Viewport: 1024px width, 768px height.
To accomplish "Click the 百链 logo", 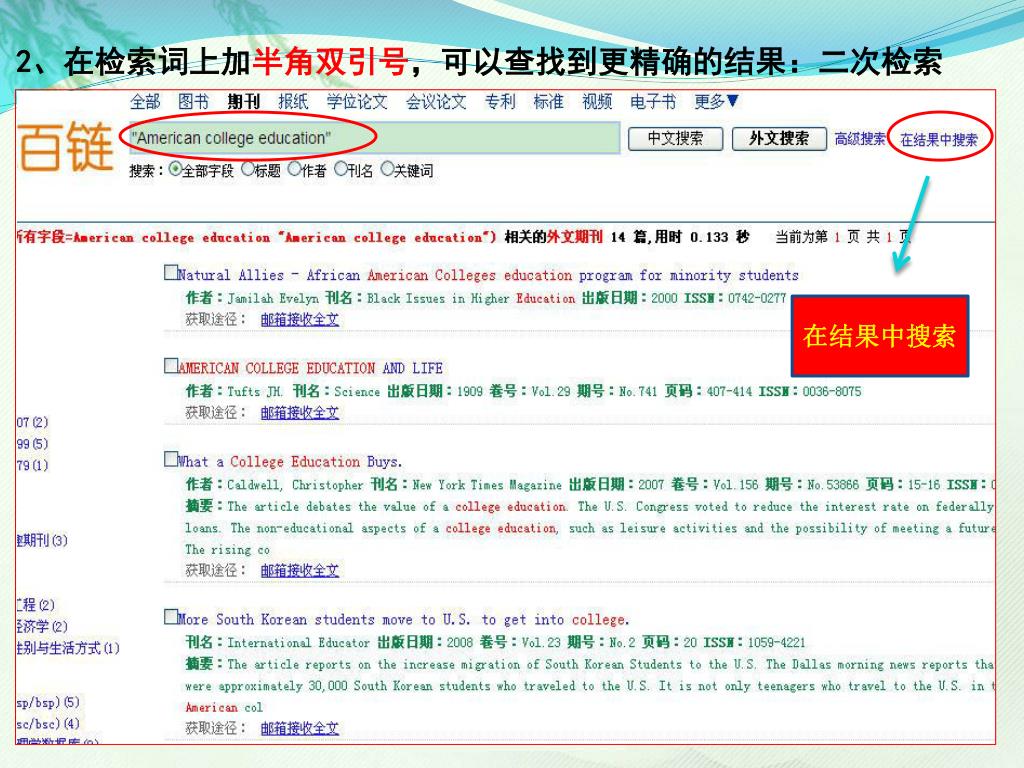I will coord(65,147).
